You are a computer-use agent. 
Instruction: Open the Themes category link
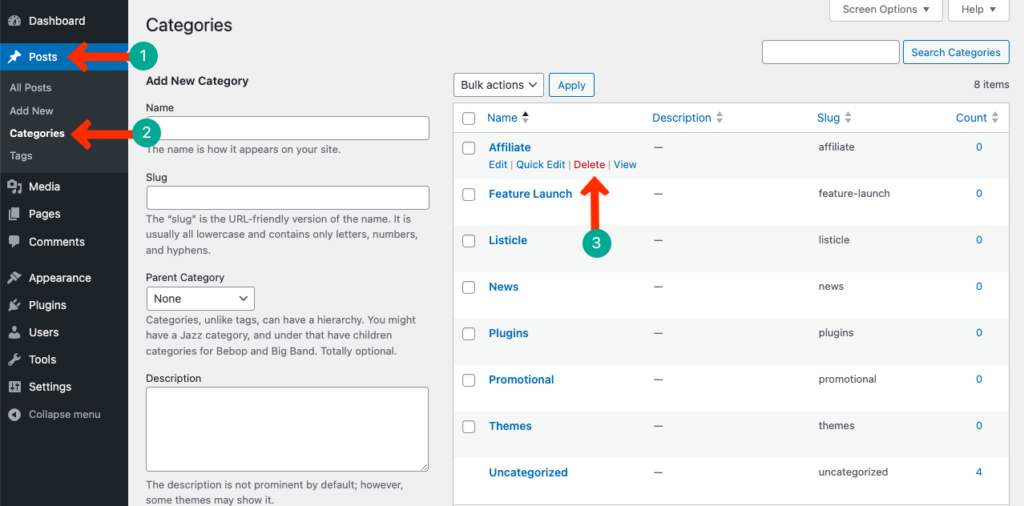pos(510,426)
